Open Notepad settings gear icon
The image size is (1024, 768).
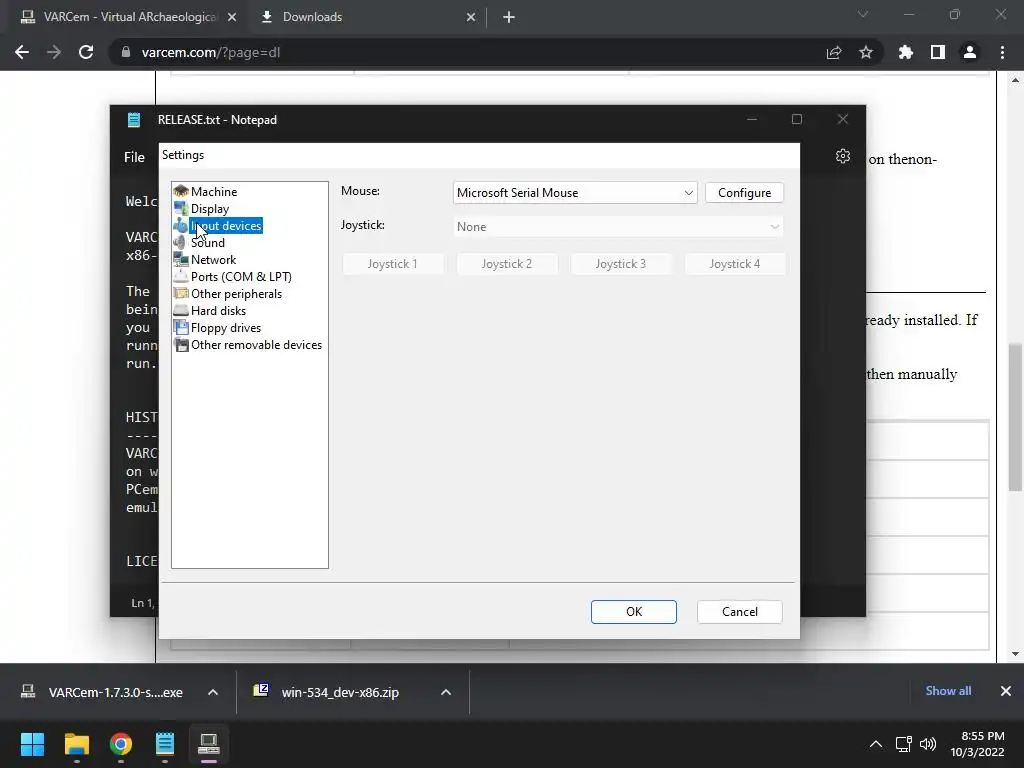click(842, 156)
